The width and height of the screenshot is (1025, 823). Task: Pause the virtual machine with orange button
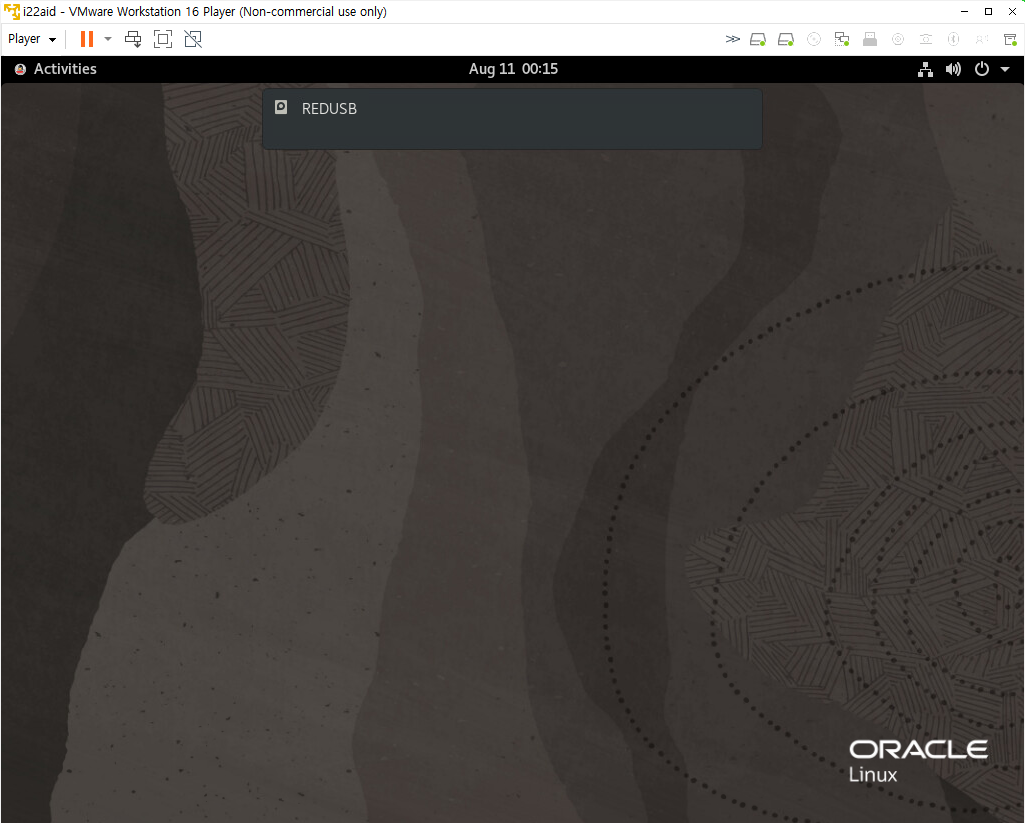(86, 39)
